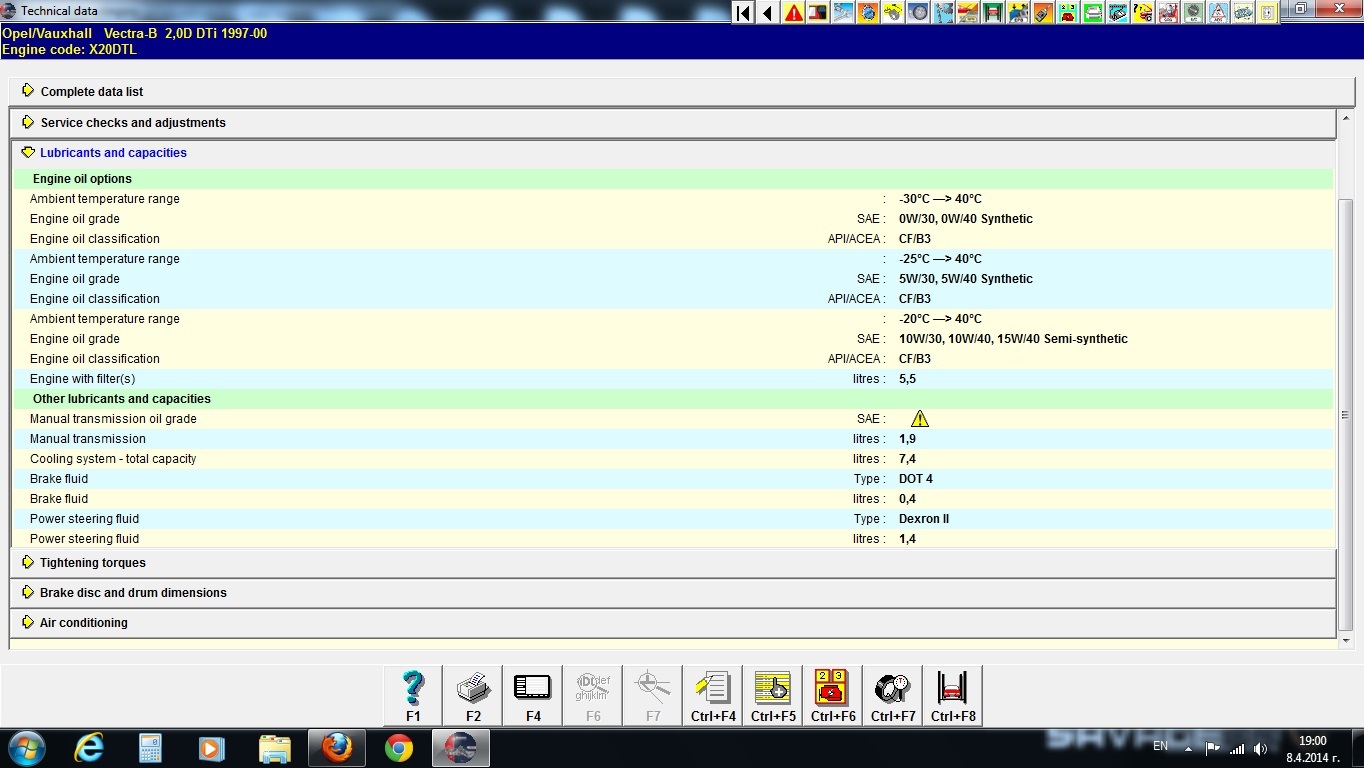This screenshot has width=1364, height=772.
Task: Open the Windows Start menu
Action: (27, 748)
